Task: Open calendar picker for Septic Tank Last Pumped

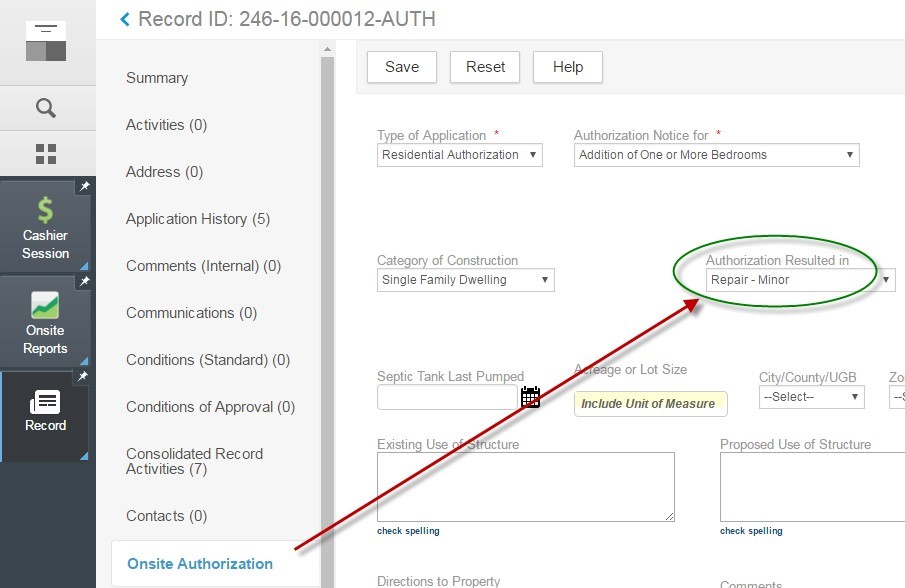Action: click(x=530, y=398)
